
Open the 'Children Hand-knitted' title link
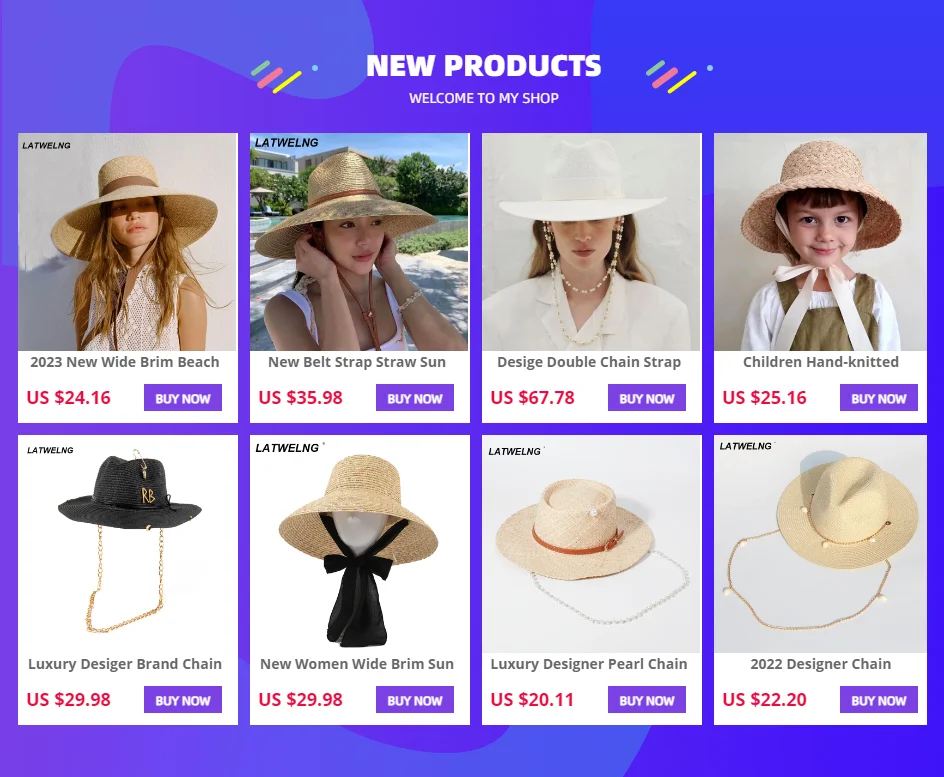pyautogui.click(x=821, y=362)
